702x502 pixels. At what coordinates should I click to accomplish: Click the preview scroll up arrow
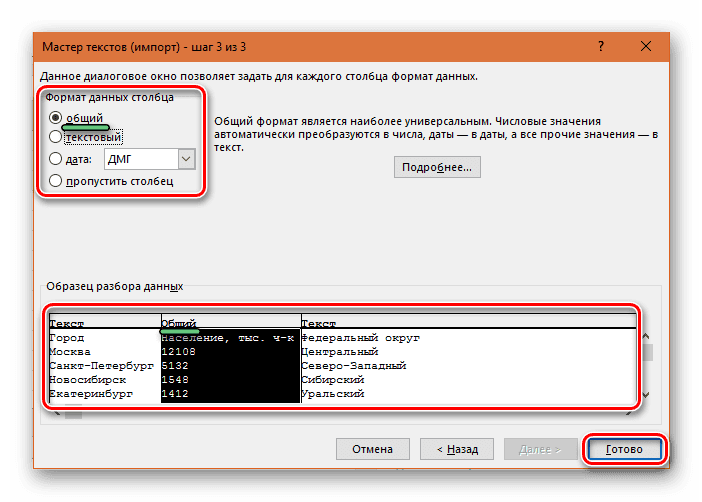pyautogui.click(x=646, y=336)
